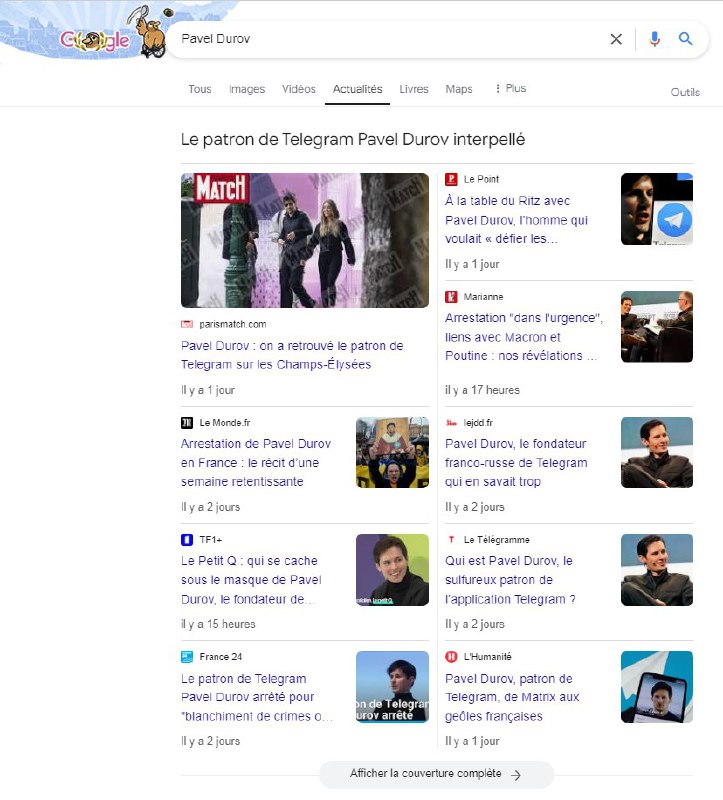Click the France 24 article thumbnail
Viewport: 723px width, 800px height.
[x=392, y=687]
